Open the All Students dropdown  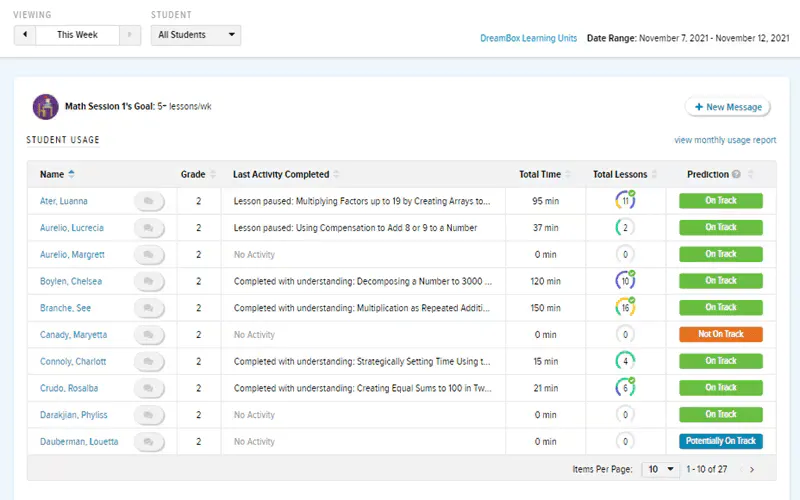click(196, 35)
